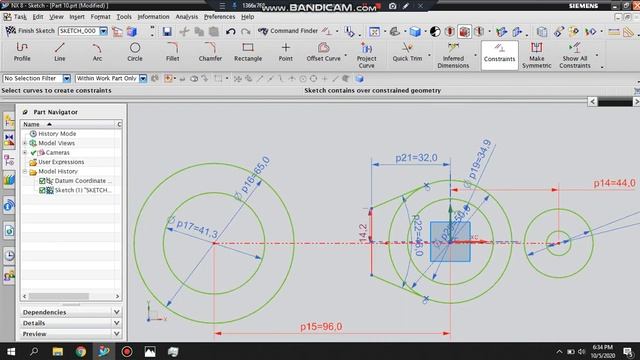Uncheck the Sketch (1) checkbox
This screenshot has width=640, height=360.
(x=42, y=190)
